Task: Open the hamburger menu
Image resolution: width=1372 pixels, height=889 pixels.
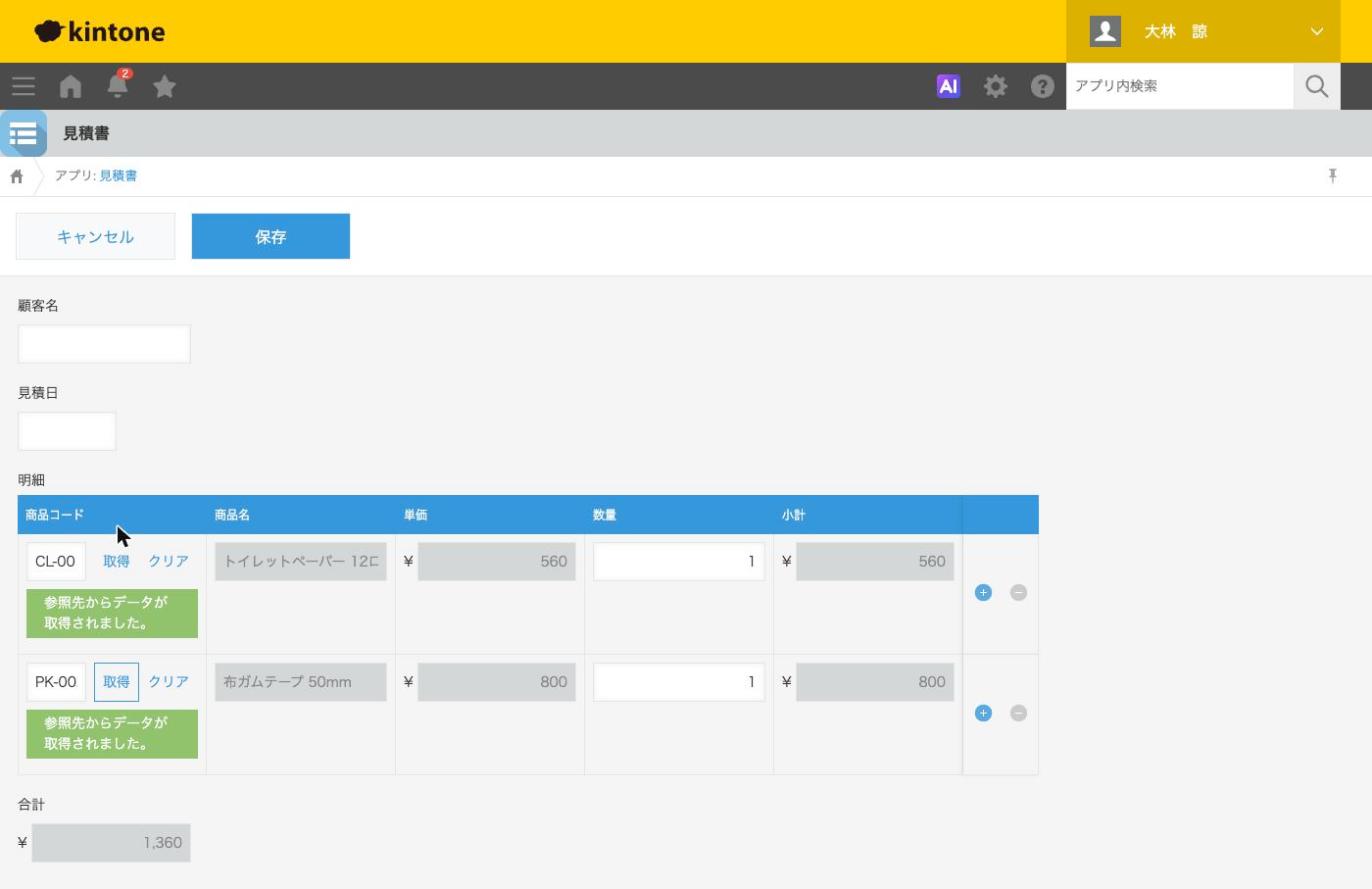Action: pos(23,87)
